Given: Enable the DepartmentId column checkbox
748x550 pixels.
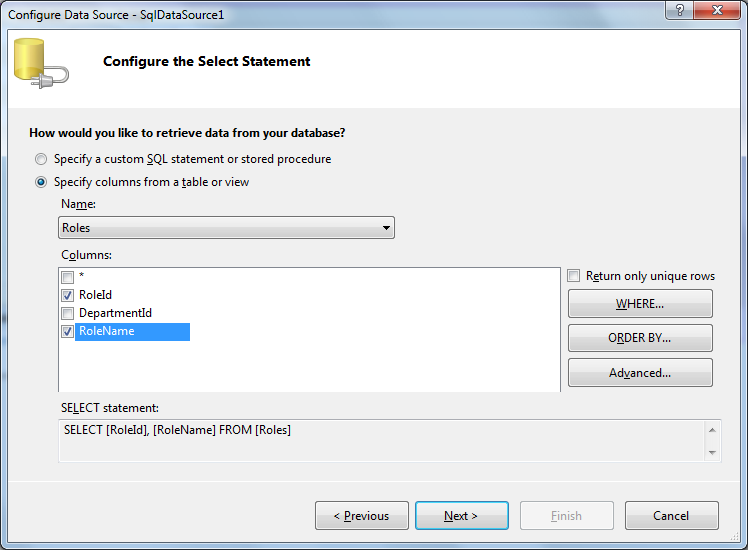Looking at the screenshot, I should [x=68, y=313].
